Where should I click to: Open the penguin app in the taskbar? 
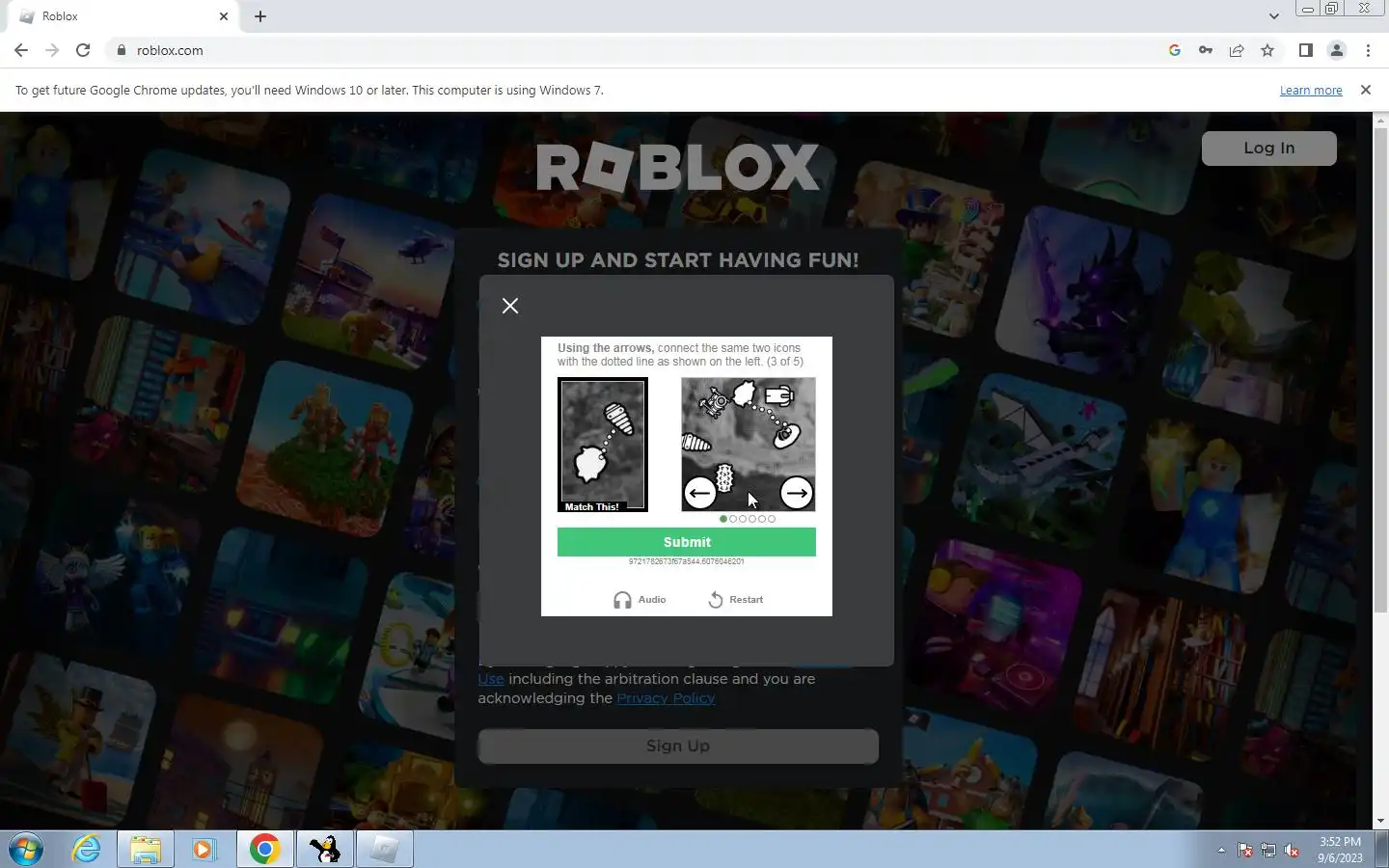point(325,850)
